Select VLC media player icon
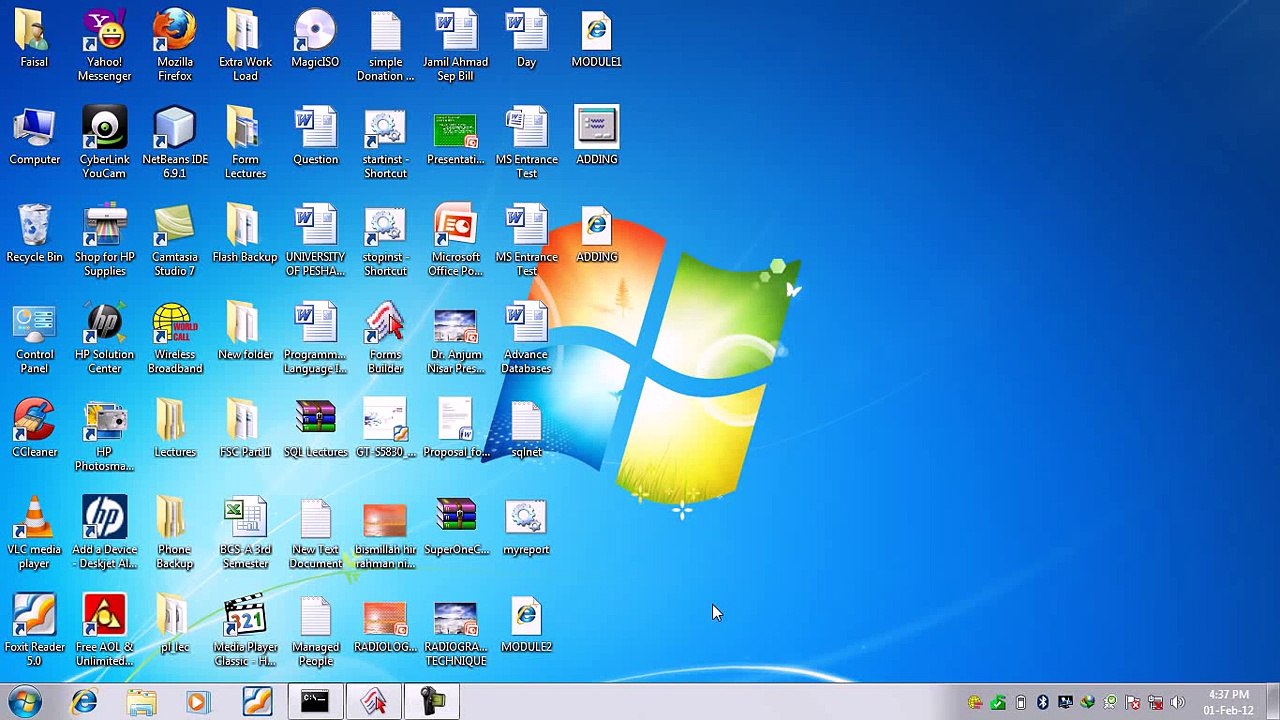The image size is (1280, 720). pos(34,534)
